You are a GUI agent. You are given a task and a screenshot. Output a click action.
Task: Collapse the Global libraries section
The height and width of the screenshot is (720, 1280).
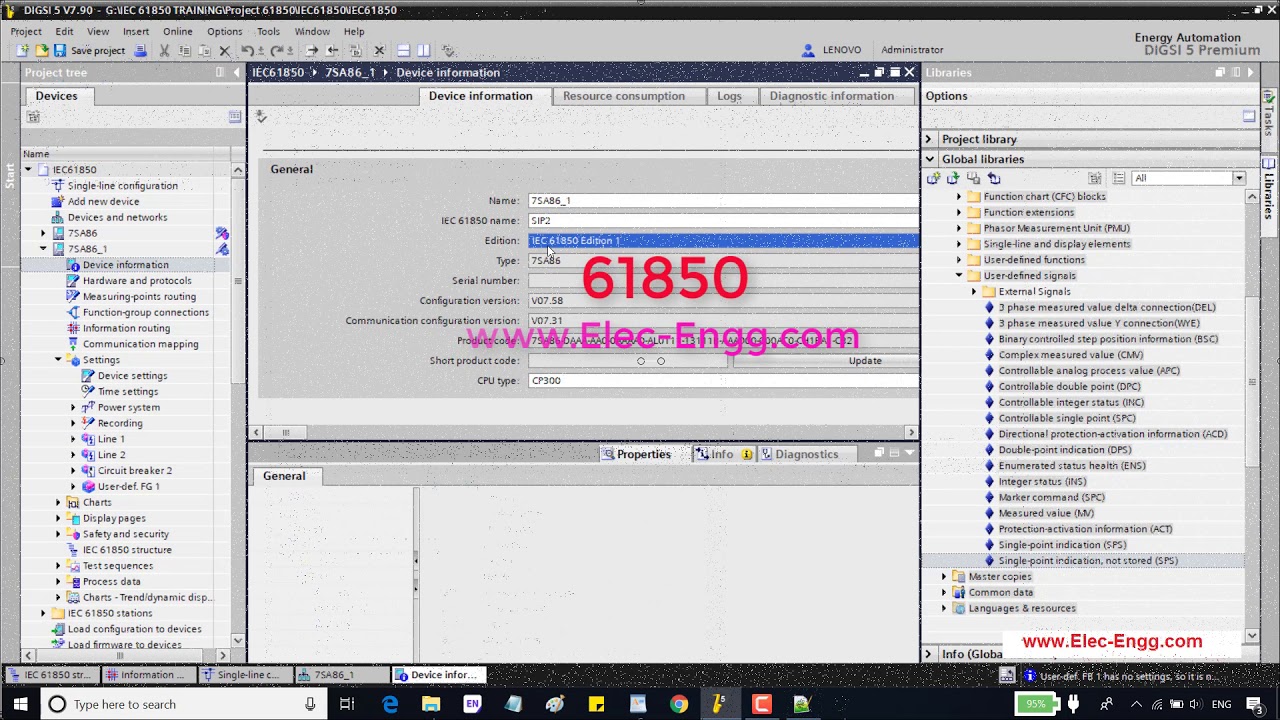point(929,159)
